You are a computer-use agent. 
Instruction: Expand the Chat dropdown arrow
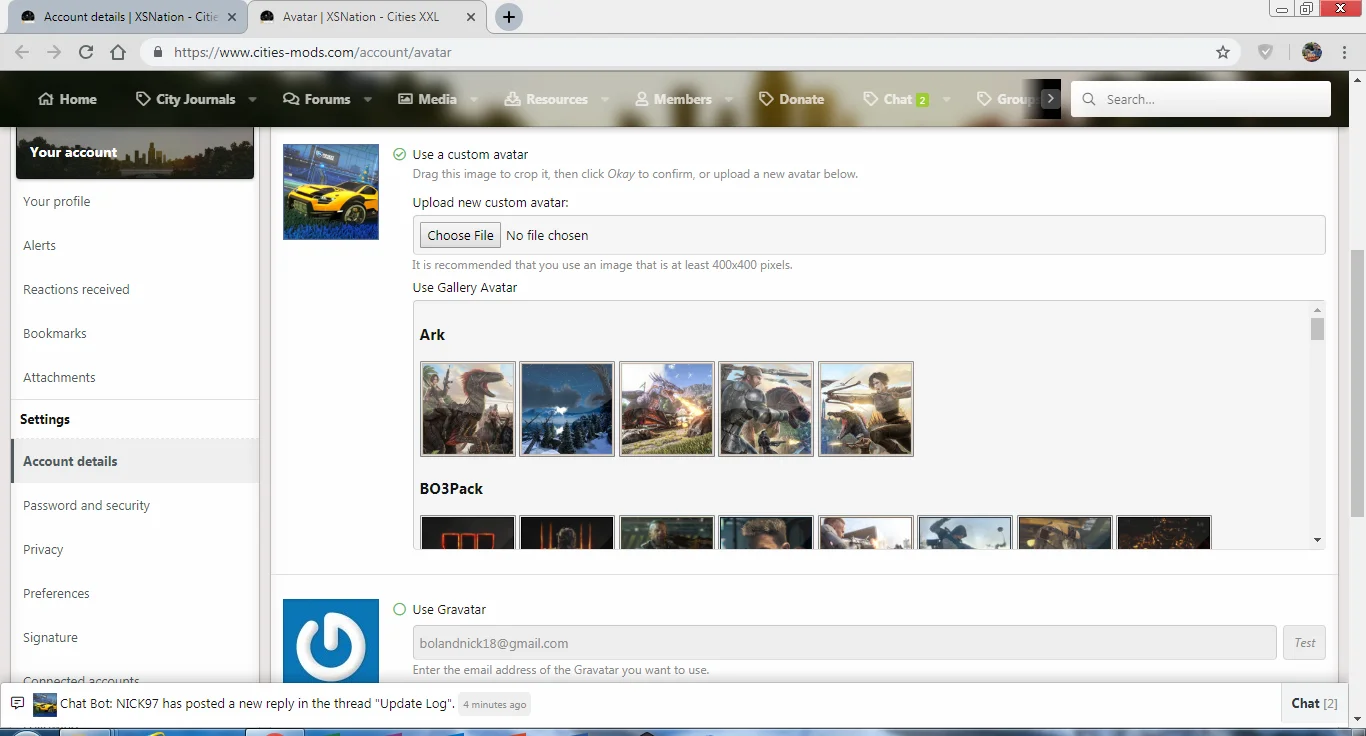point(946,99)
